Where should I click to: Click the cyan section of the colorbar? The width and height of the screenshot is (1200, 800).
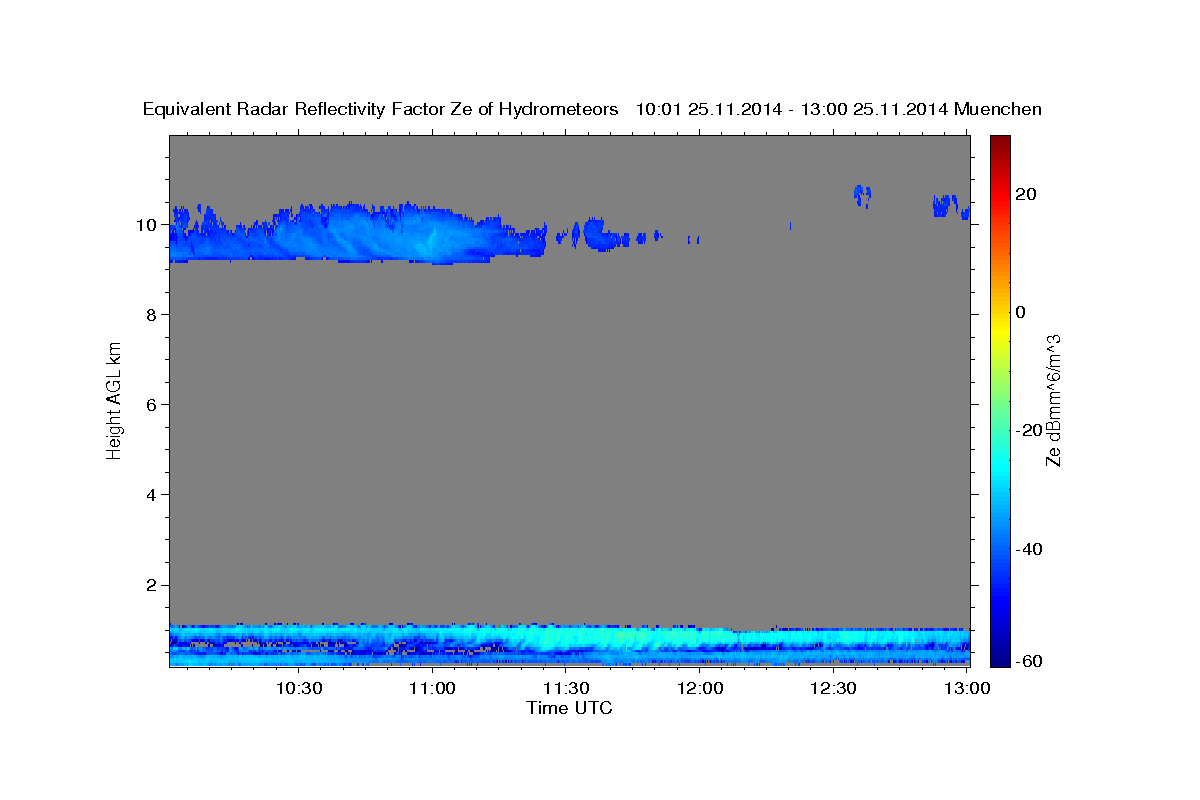1001,465
